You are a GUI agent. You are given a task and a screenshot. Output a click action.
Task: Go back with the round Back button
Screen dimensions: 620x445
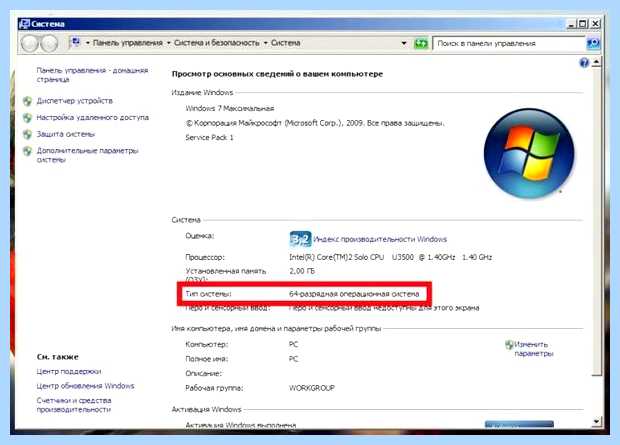[29, 43]
